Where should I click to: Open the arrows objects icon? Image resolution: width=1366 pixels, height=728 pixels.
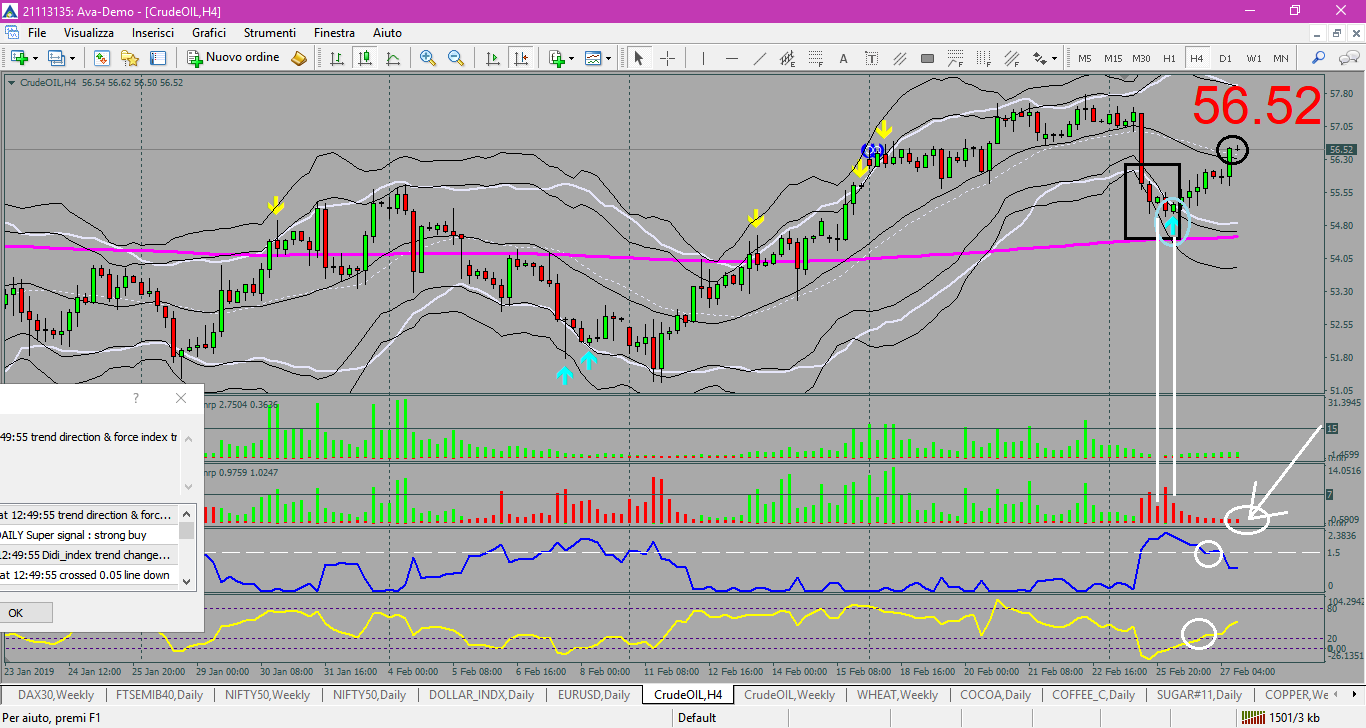click(1040, 58)
